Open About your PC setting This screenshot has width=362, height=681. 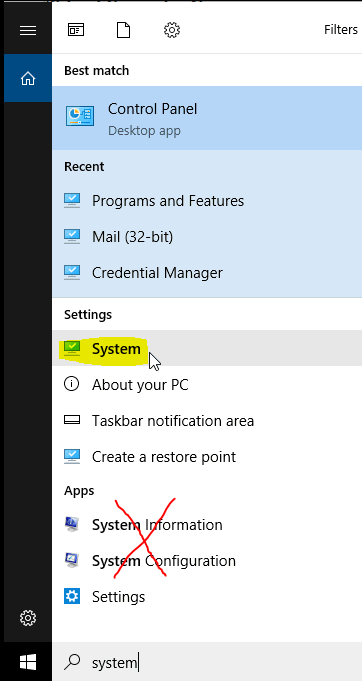coord(207,384)
